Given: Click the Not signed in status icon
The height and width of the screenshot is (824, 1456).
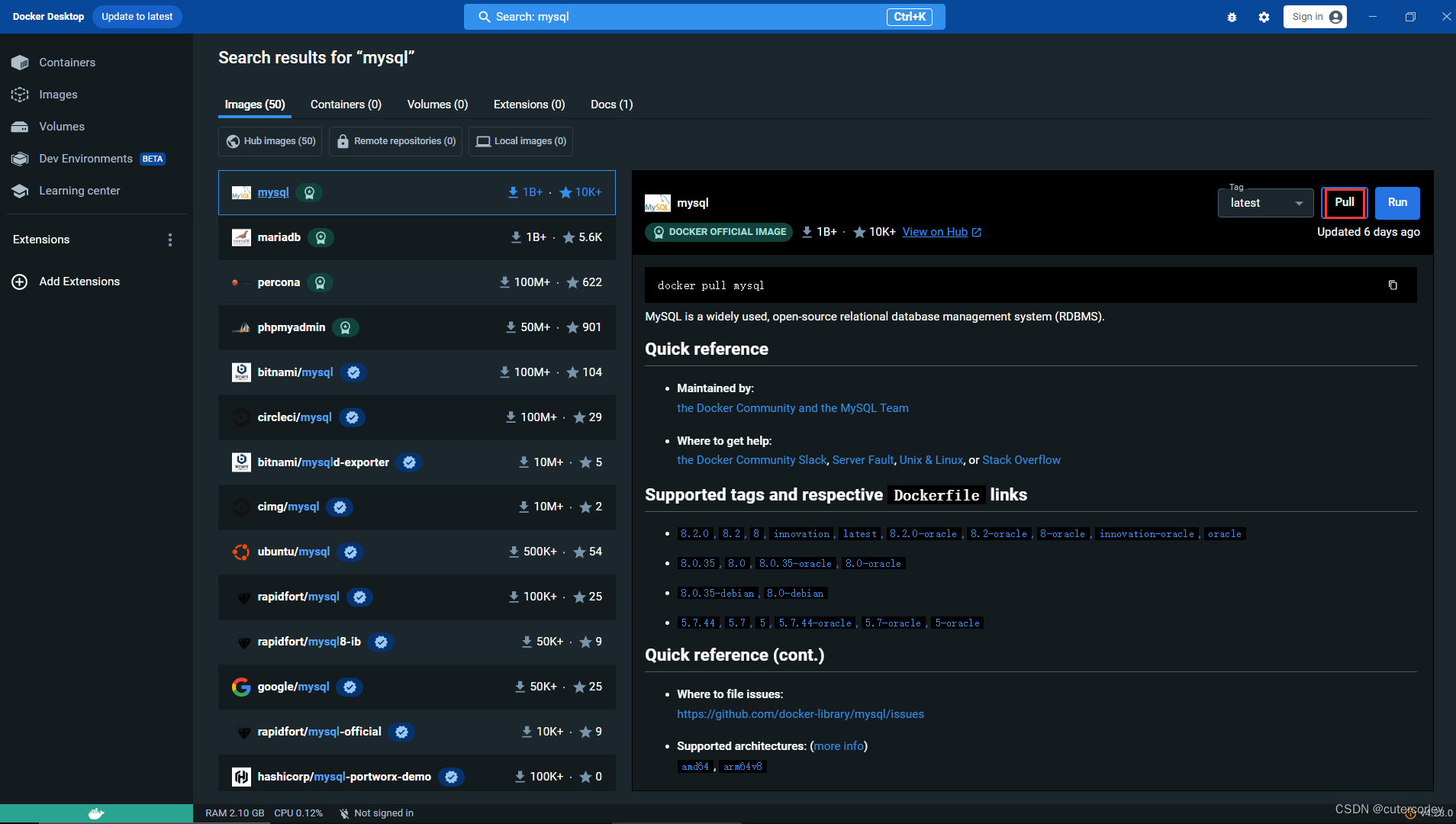Looking at the screenshot, I should point(344,813).
